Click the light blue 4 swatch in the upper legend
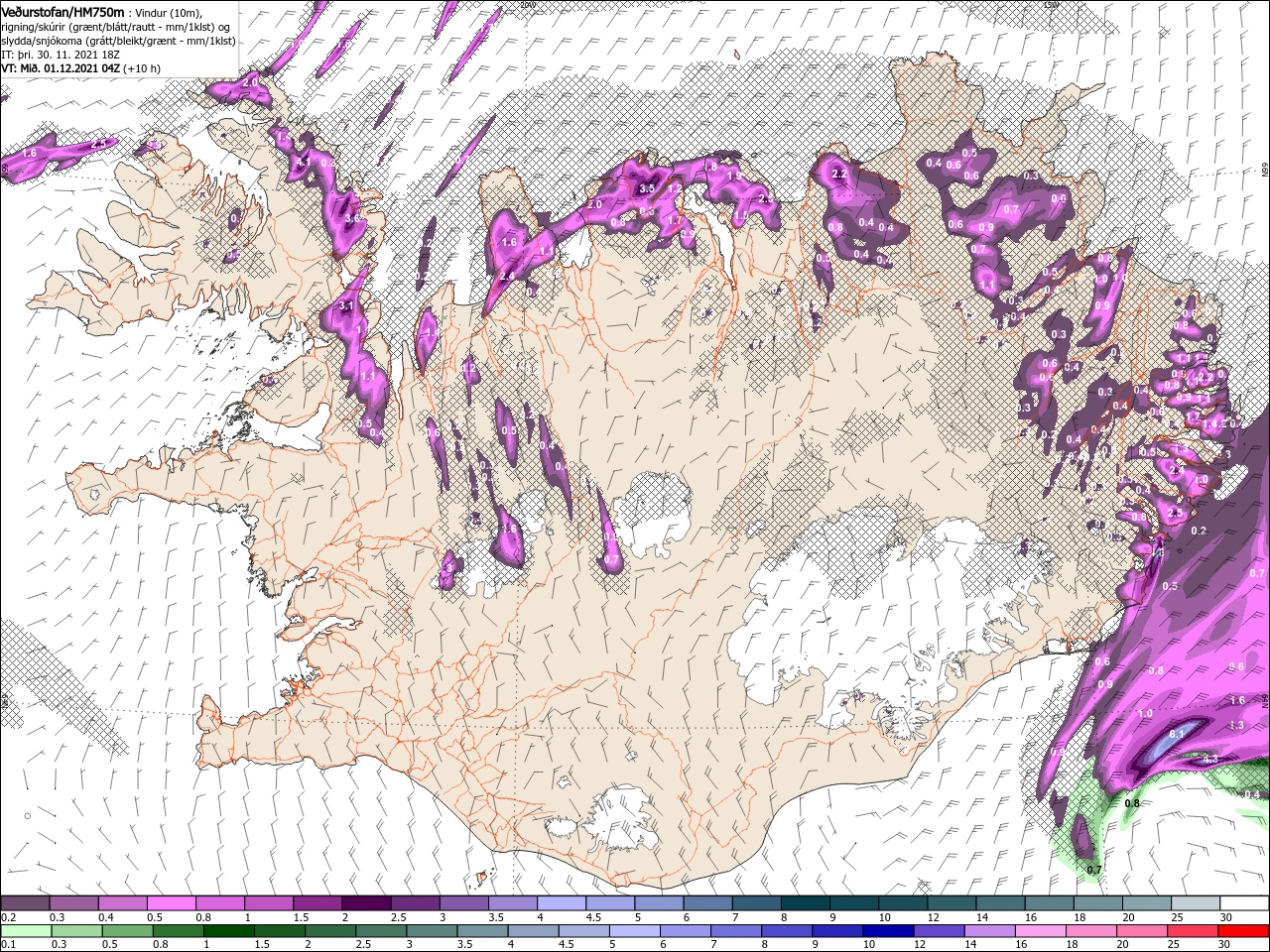 click(x=560, y=903)
